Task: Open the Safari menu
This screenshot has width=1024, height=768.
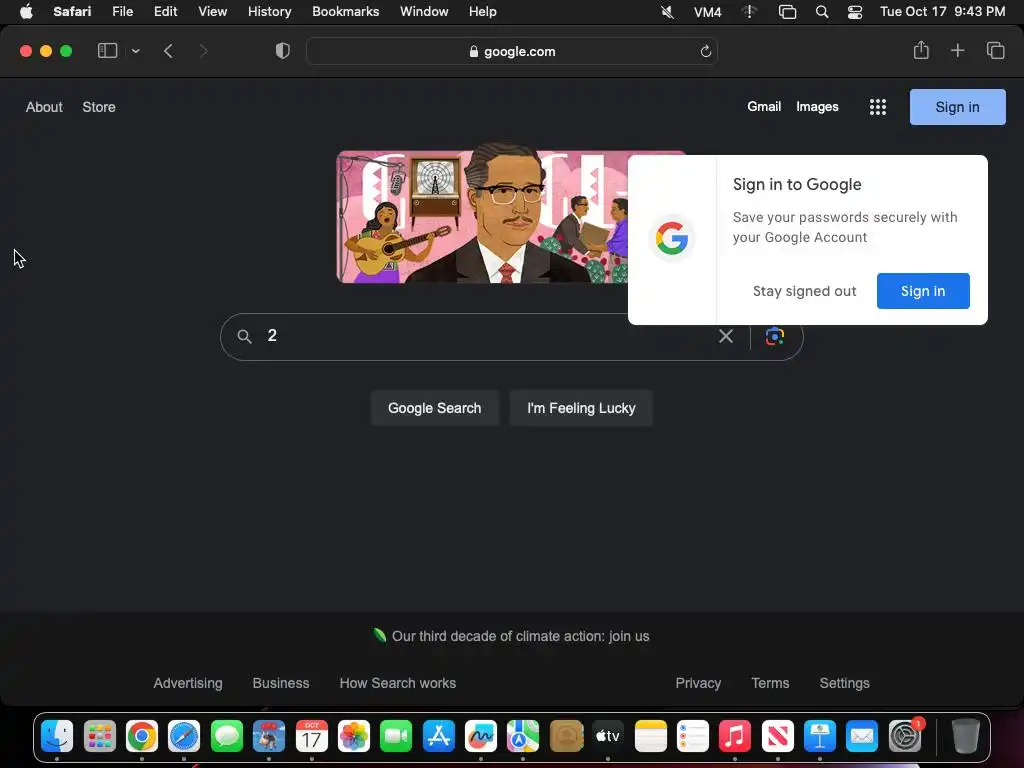Action: pyautogui.click(x=72, y=12)
